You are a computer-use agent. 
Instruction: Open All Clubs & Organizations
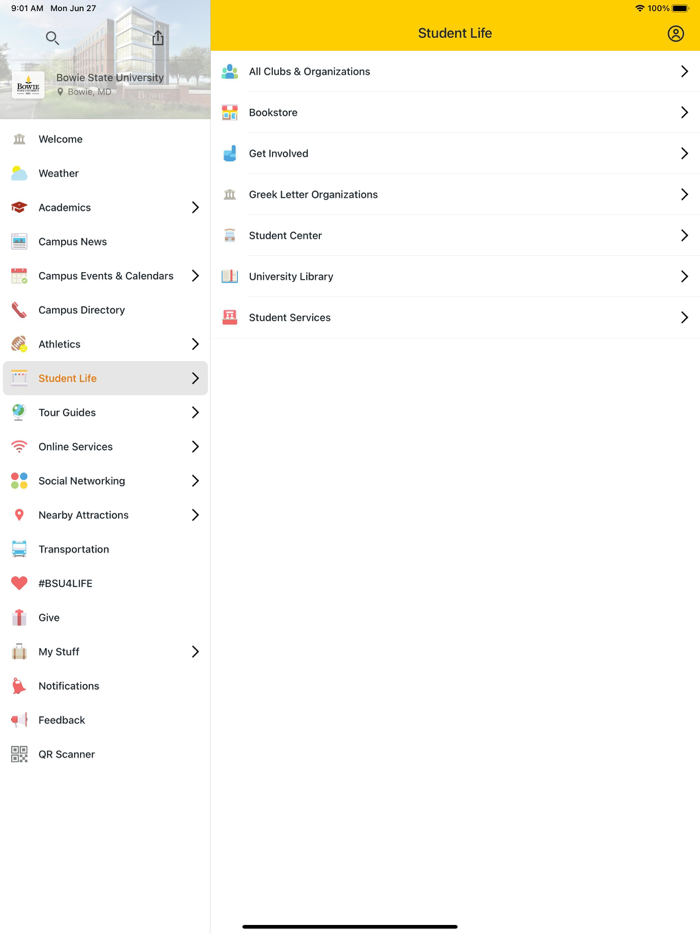tap(309, 72)
